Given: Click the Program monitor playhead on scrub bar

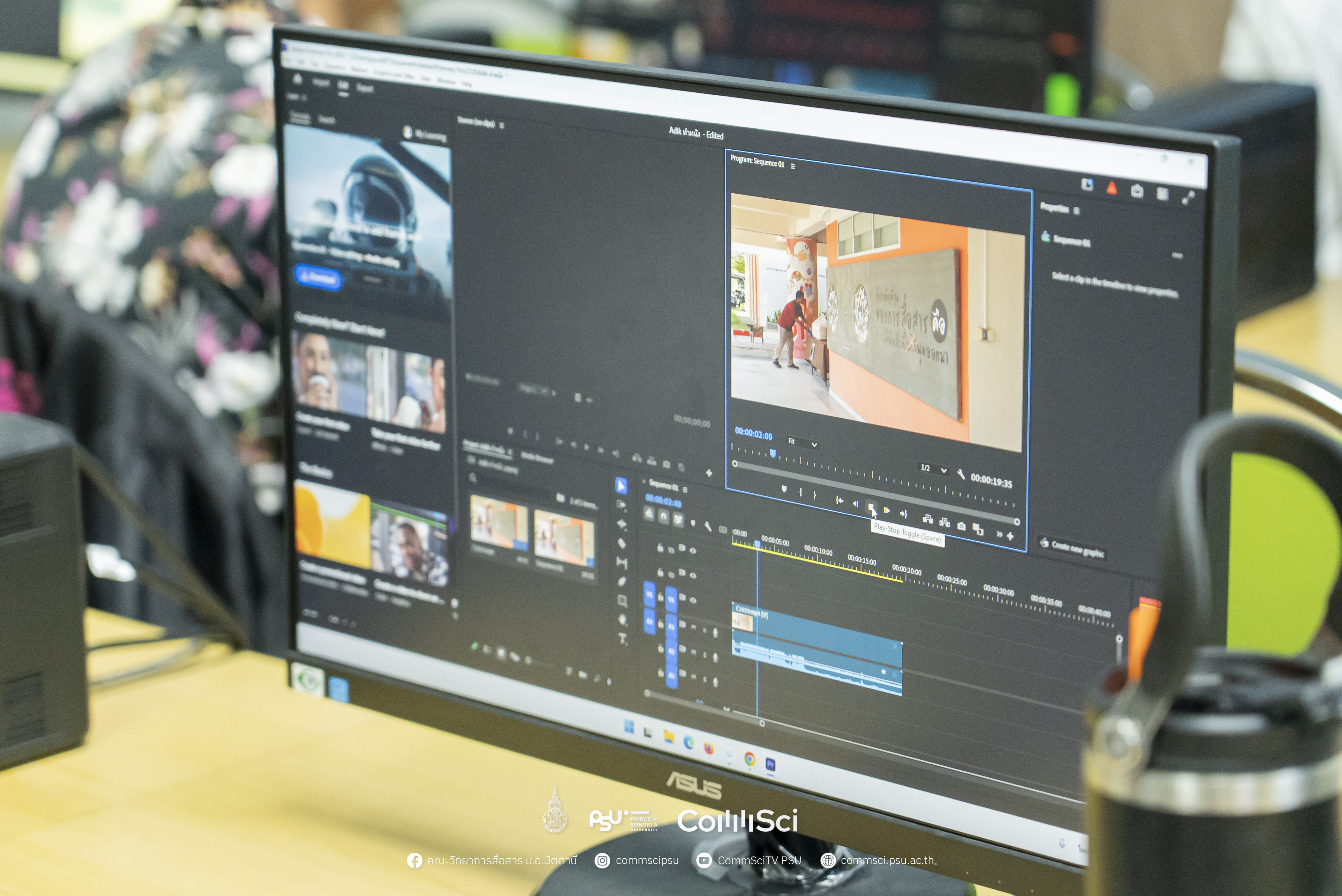Looking at the screenshot, I should (x=773, y=454).
